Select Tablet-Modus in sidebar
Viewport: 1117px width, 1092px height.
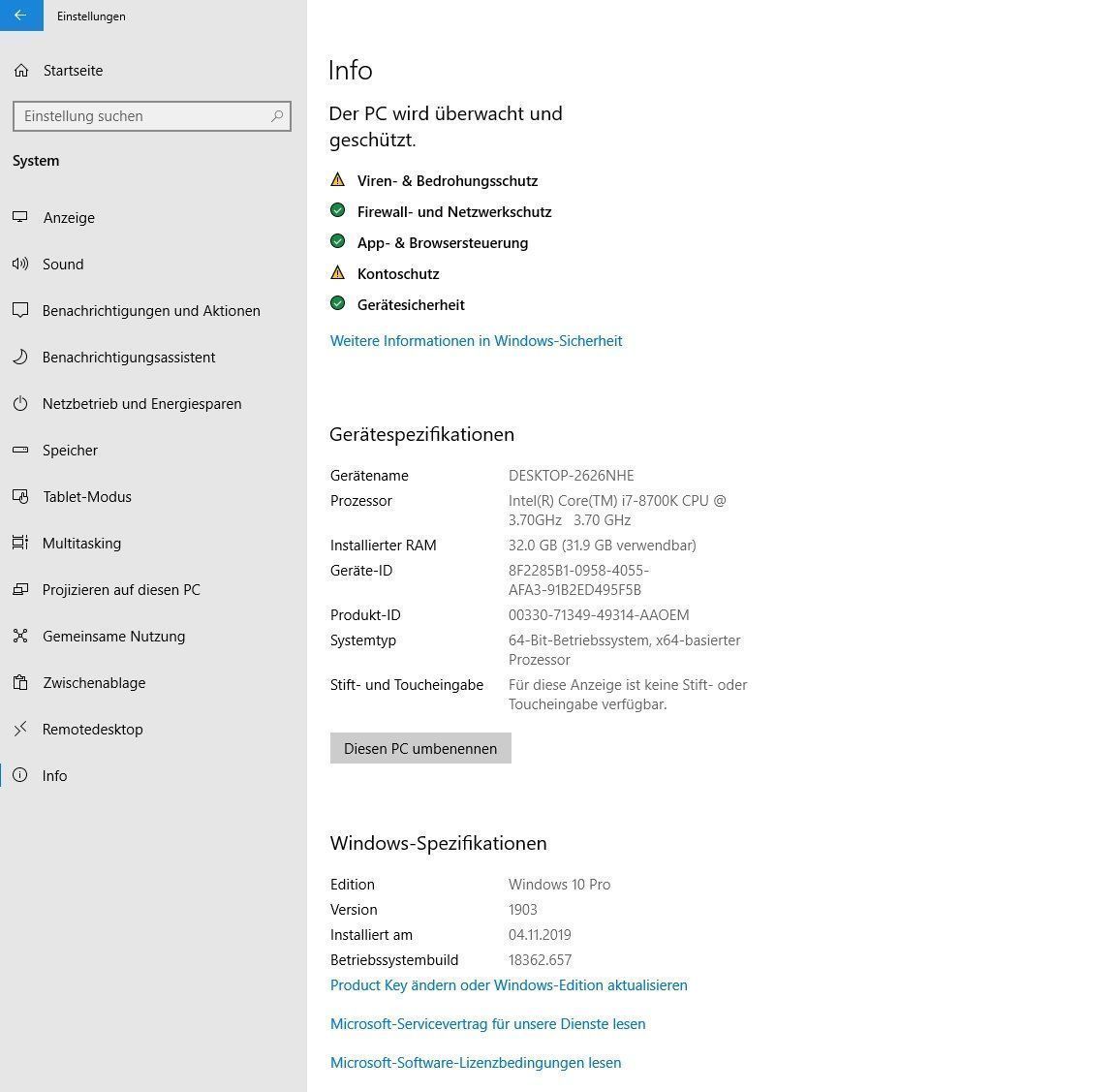coord(87,496)
